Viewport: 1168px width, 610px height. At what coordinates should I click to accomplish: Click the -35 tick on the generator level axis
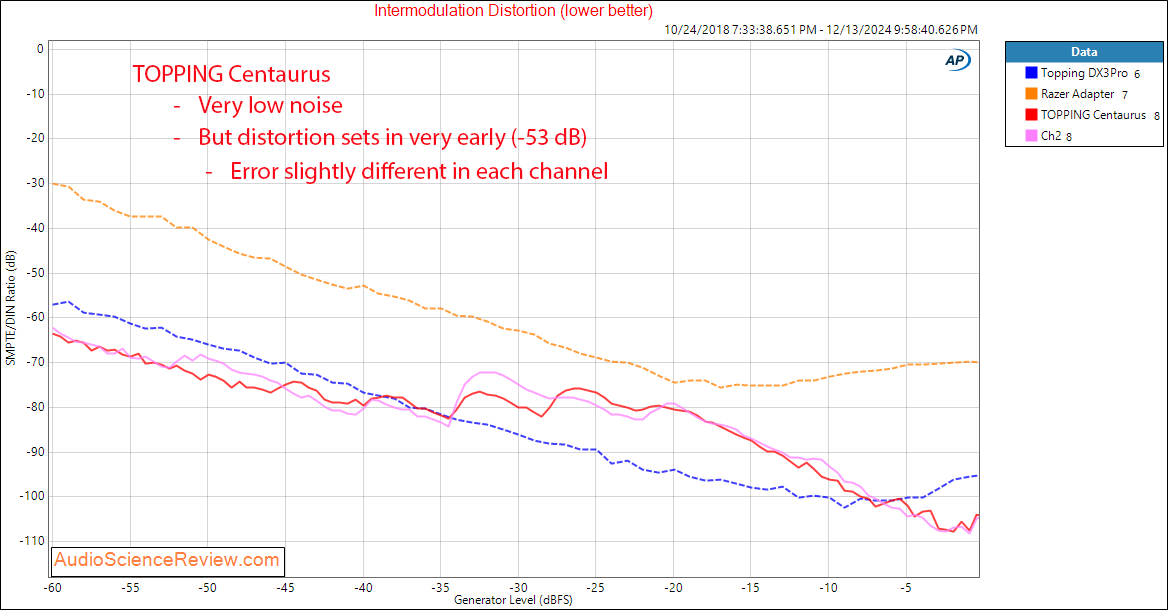[440, 588]
